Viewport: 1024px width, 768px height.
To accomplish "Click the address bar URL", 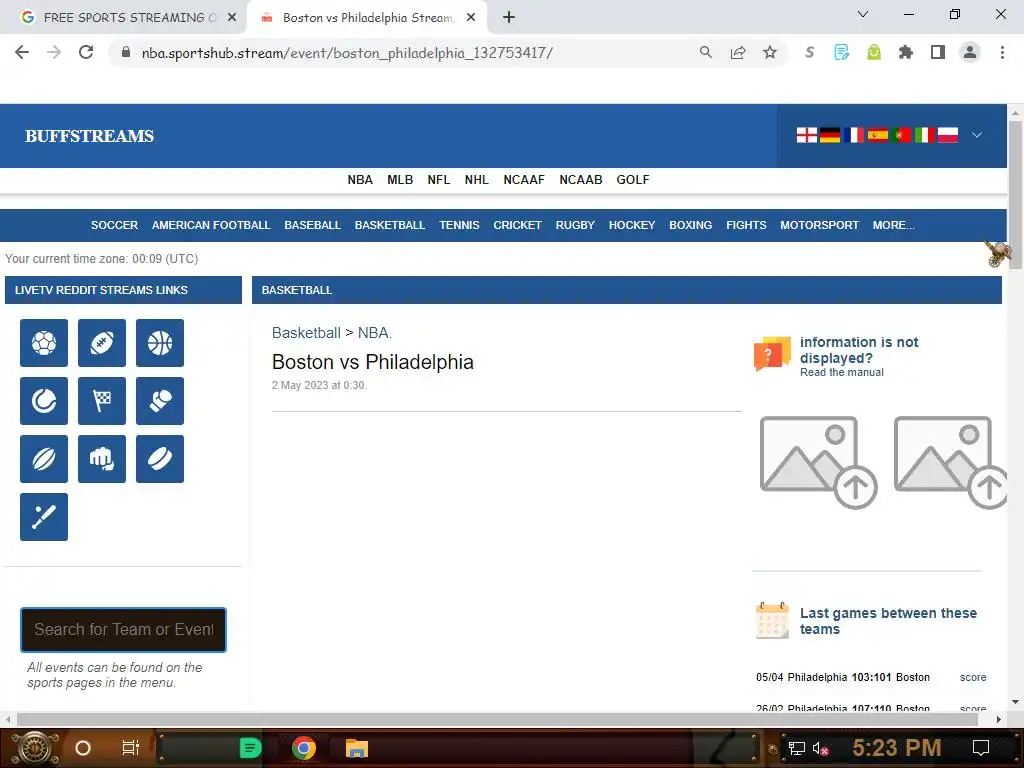I will coord(347,53).
